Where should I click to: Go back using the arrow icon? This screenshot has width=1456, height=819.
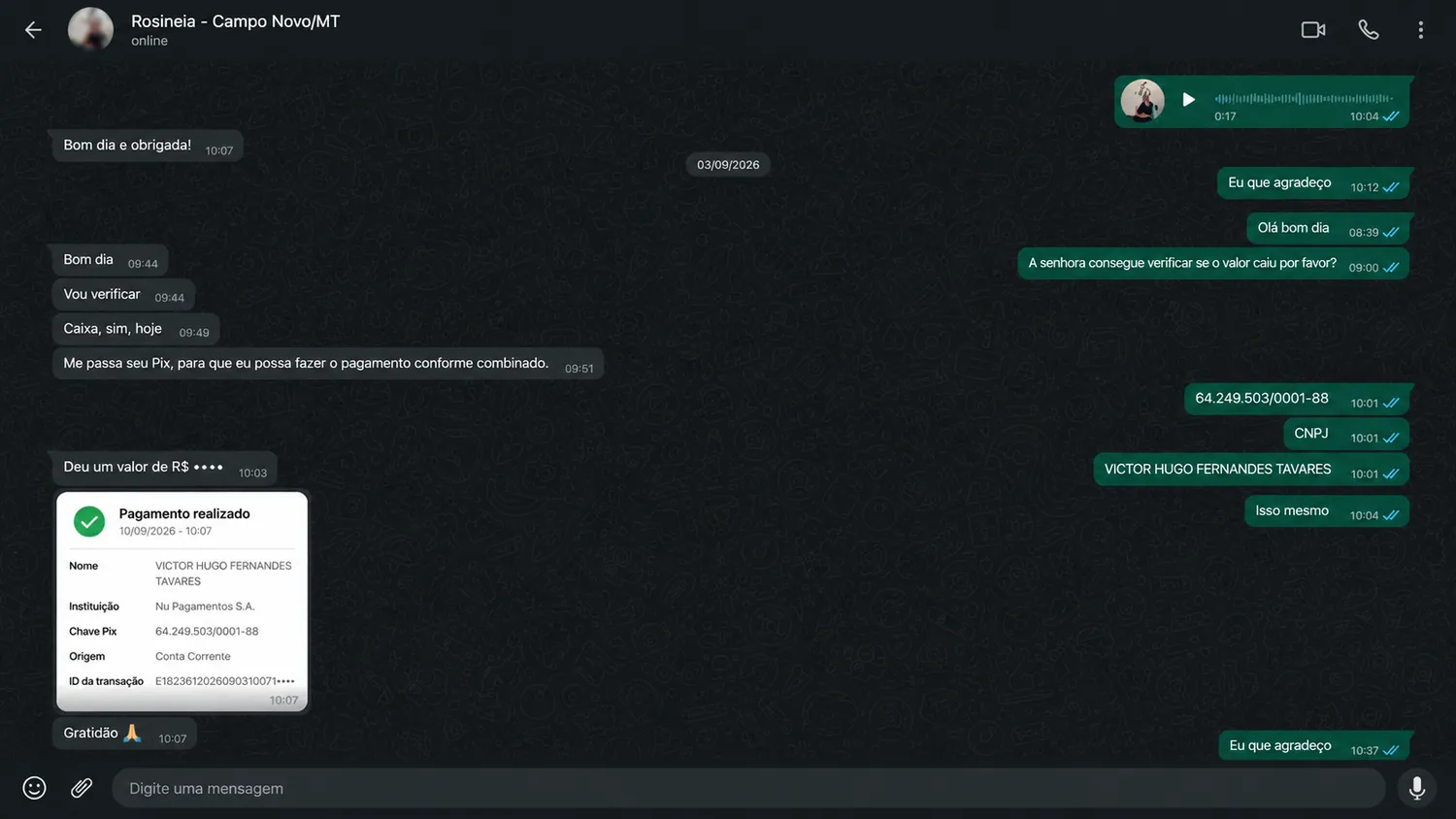[33, 30]
